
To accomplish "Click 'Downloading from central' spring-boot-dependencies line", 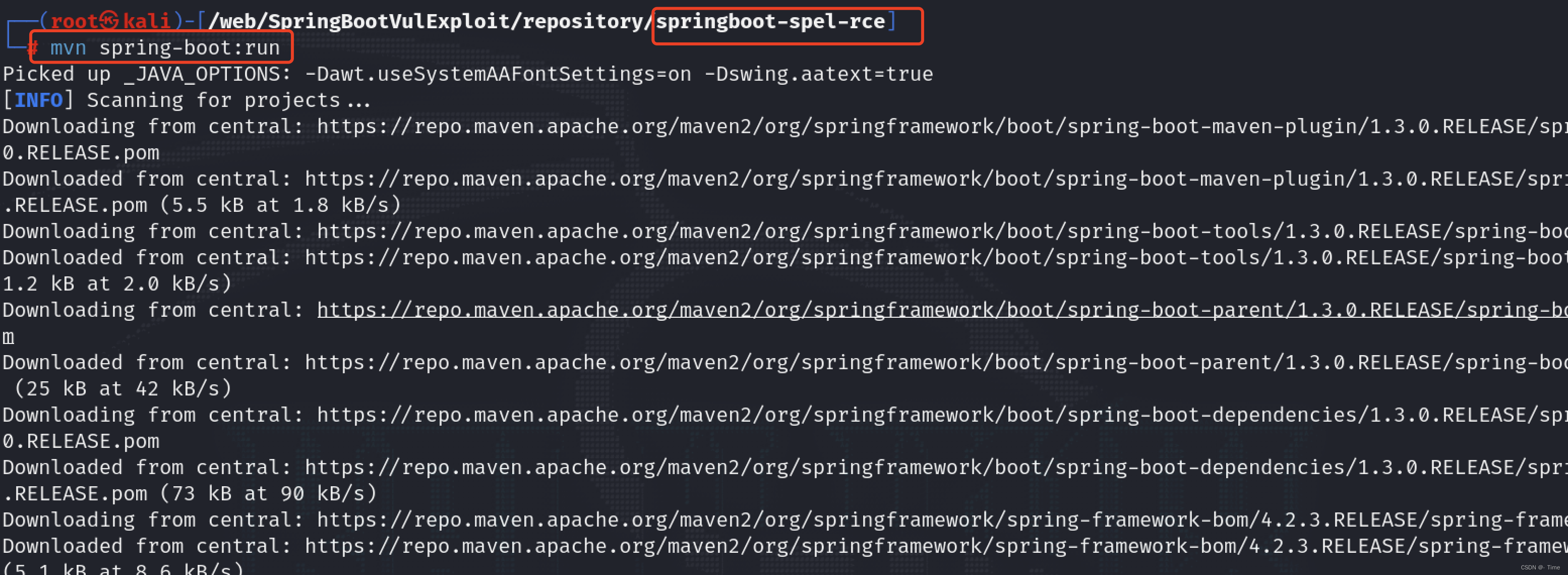I will (x=785, y=415).
